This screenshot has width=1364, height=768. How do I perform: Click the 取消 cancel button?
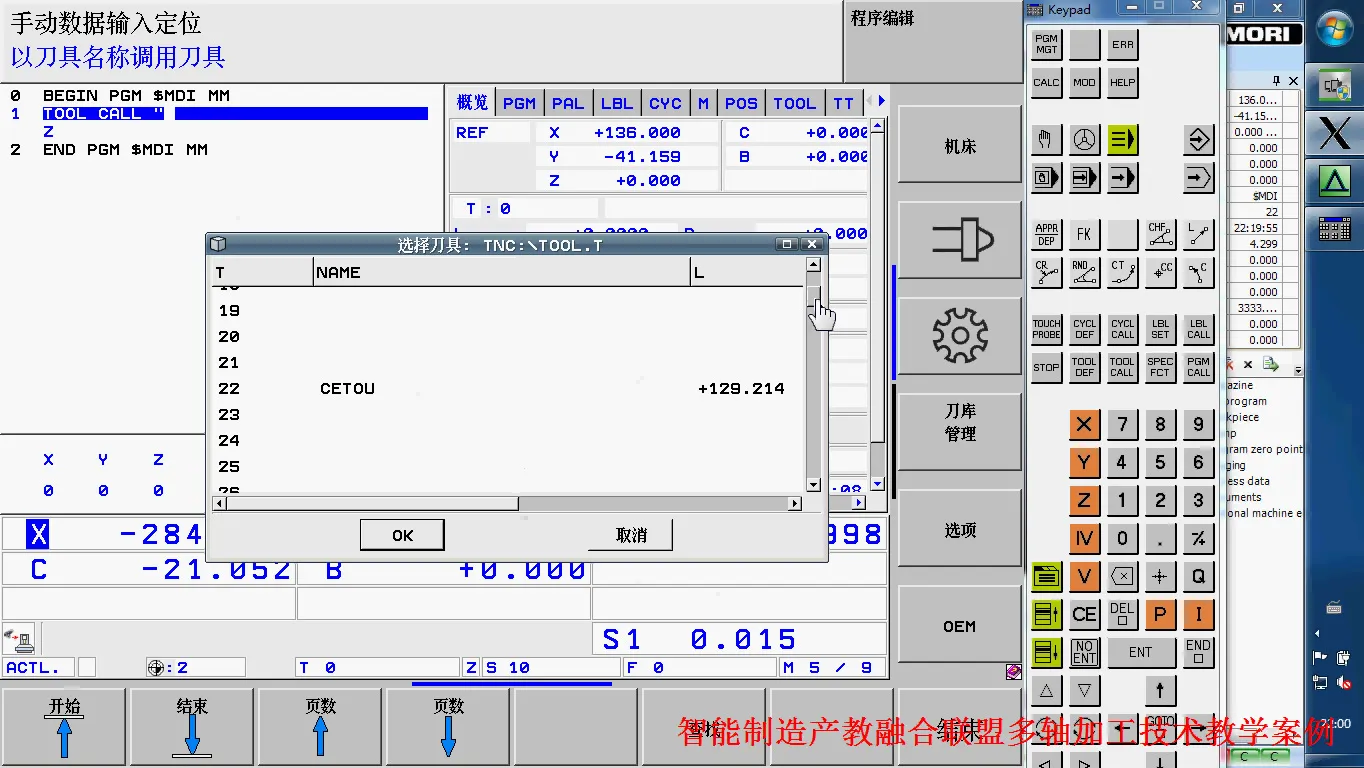click(x=631, y=535)
